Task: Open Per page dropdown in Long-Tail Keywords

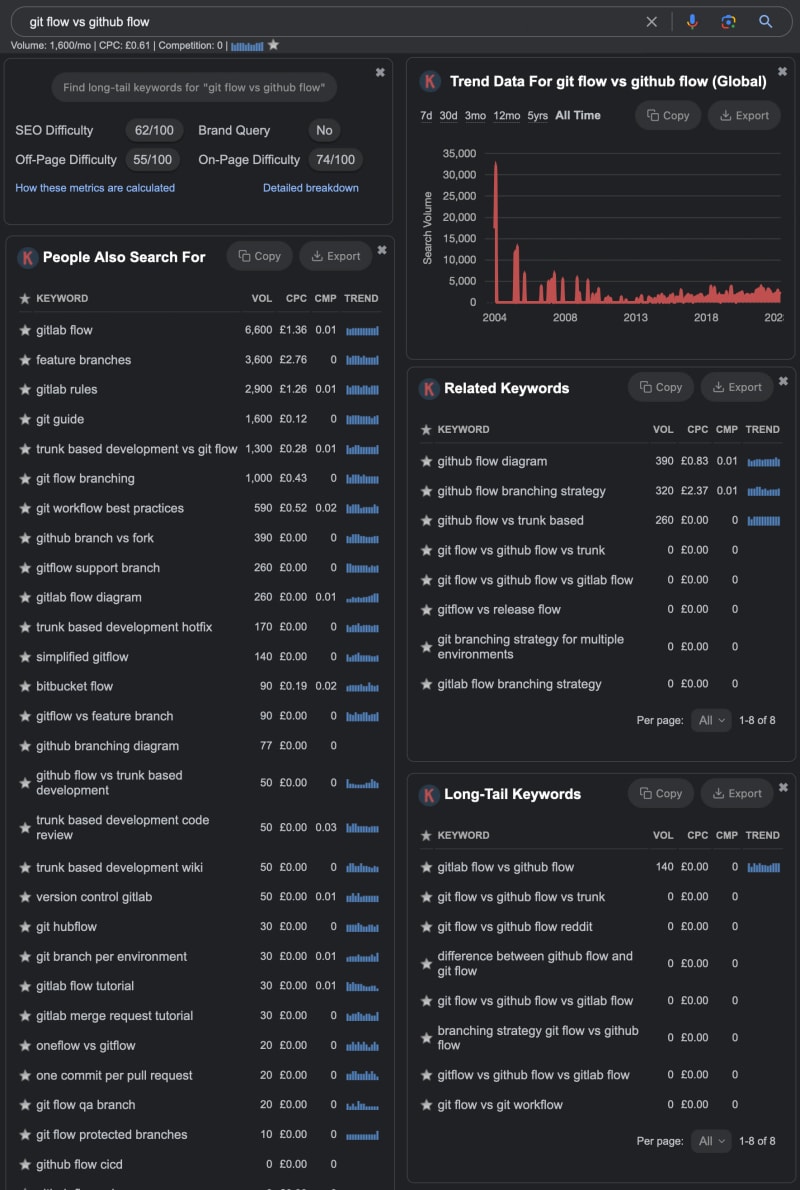Action: click(x=711, y=1141)
